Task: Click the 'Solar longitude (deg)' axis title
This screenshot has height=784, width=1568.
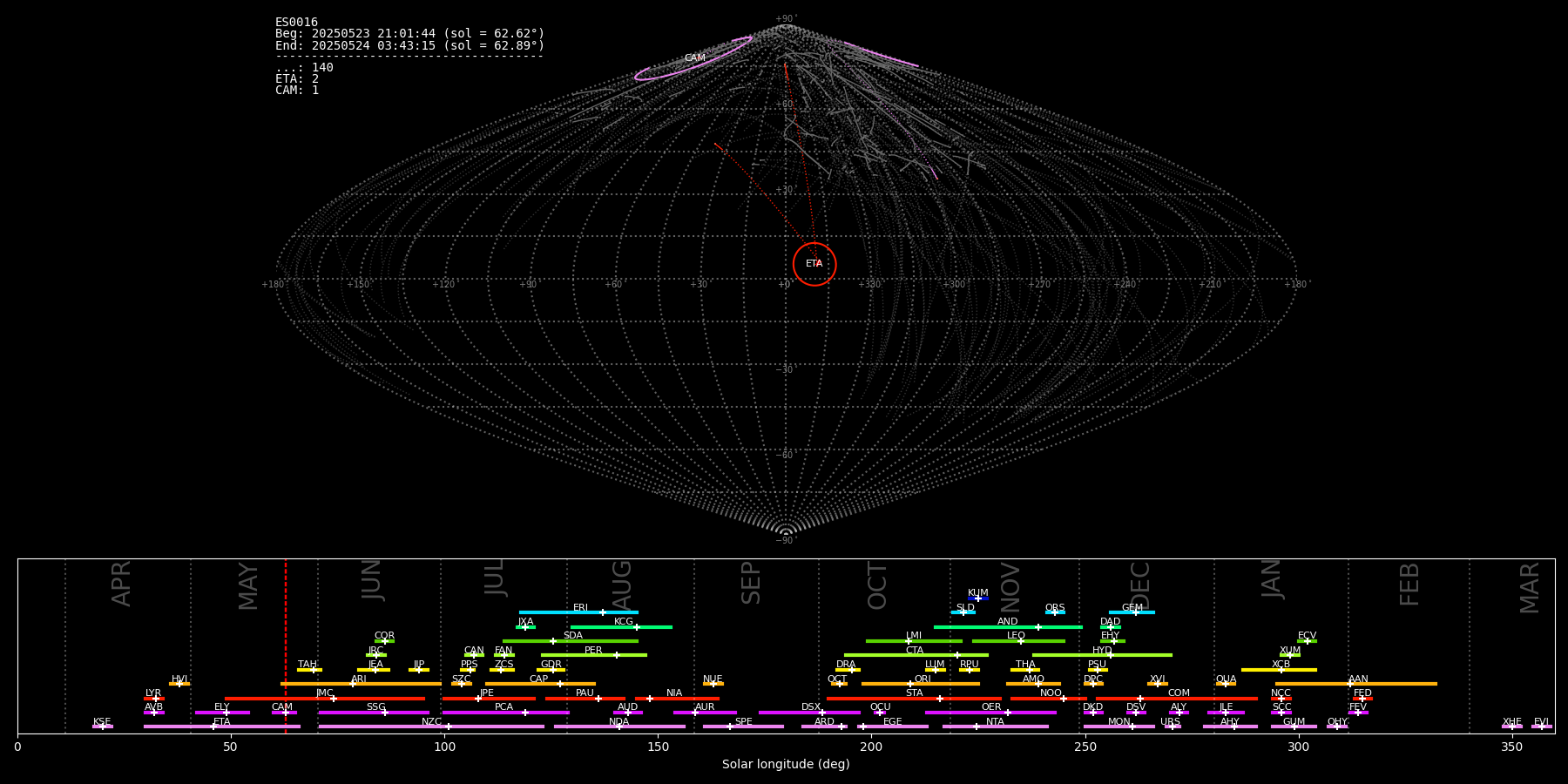Action: click(786, 764)
